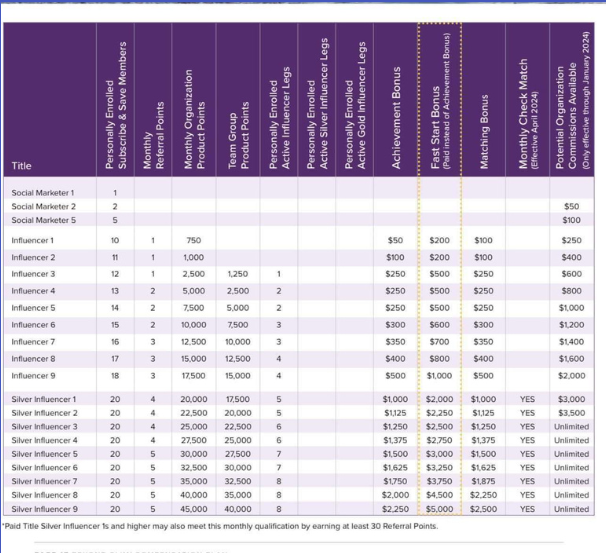Screen dimensions: 606x553
Task: Click "Personally Enrolled Active Gold Influencer Legs" header
Action: 355,105
